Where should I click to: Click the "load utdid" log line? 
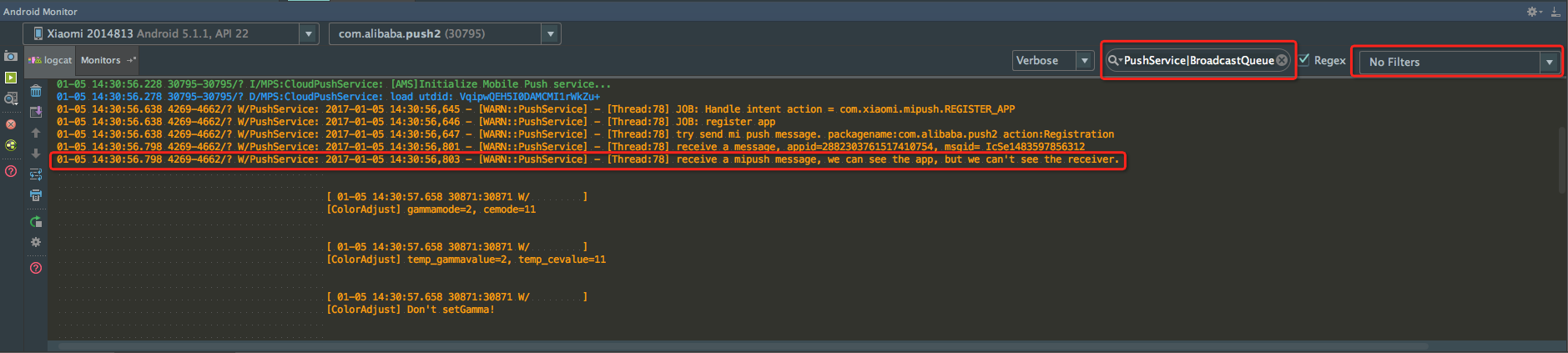[328, 97]
